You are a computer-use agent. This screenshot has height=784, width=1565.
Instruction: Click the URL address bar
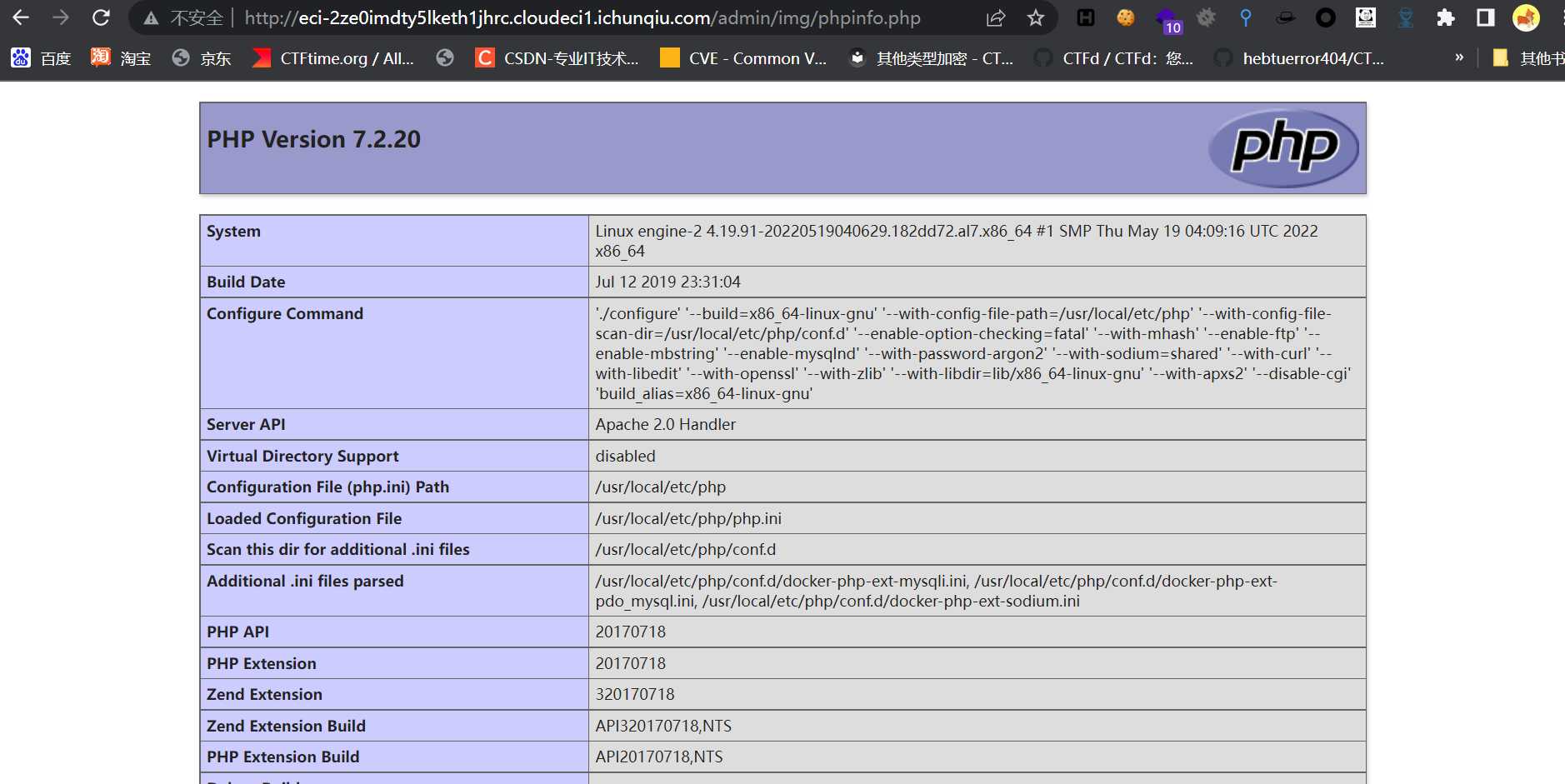coord(583,18)
